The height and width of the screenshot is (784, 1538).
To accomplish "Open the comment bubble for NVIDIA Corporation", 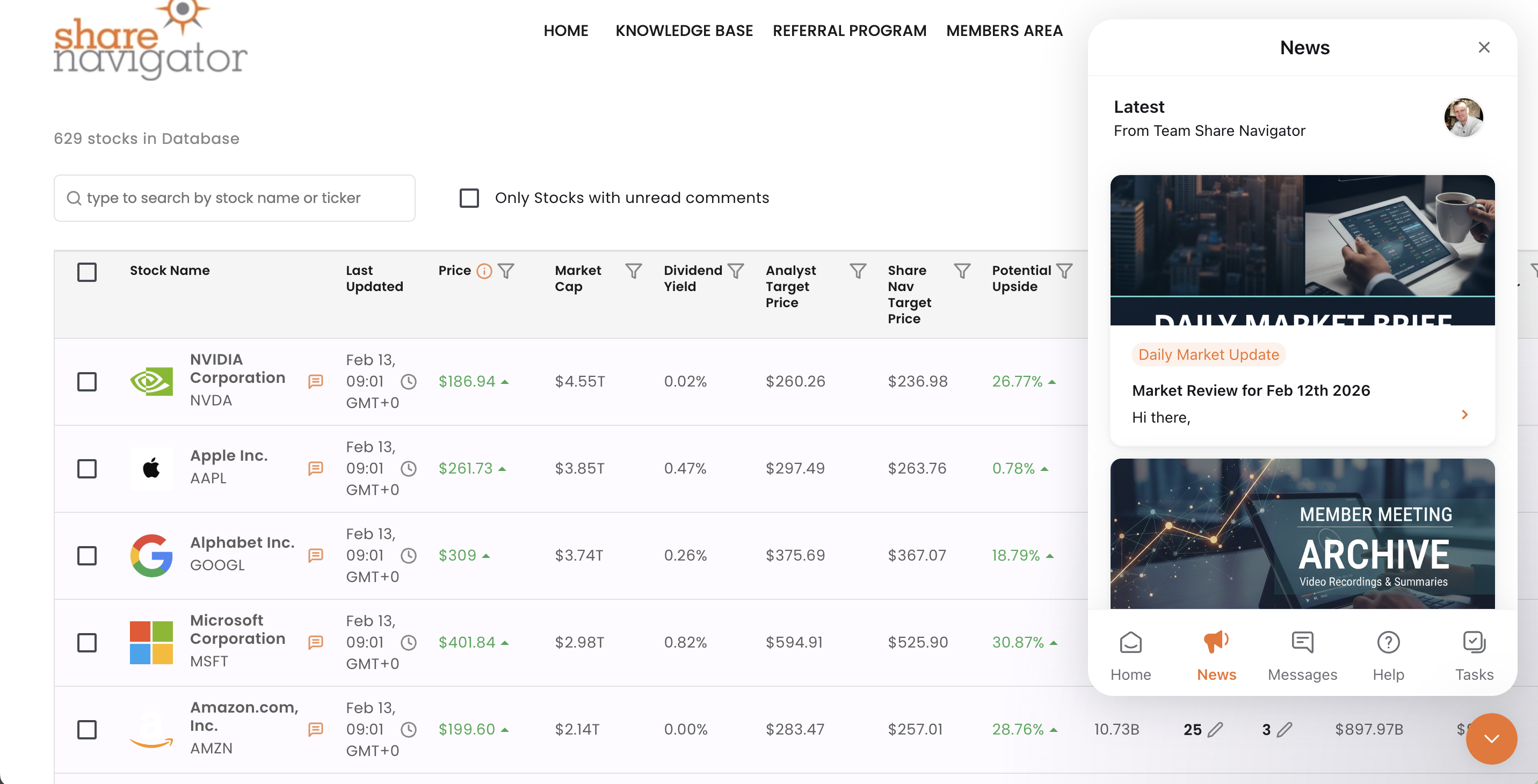I will click(315, 382).
